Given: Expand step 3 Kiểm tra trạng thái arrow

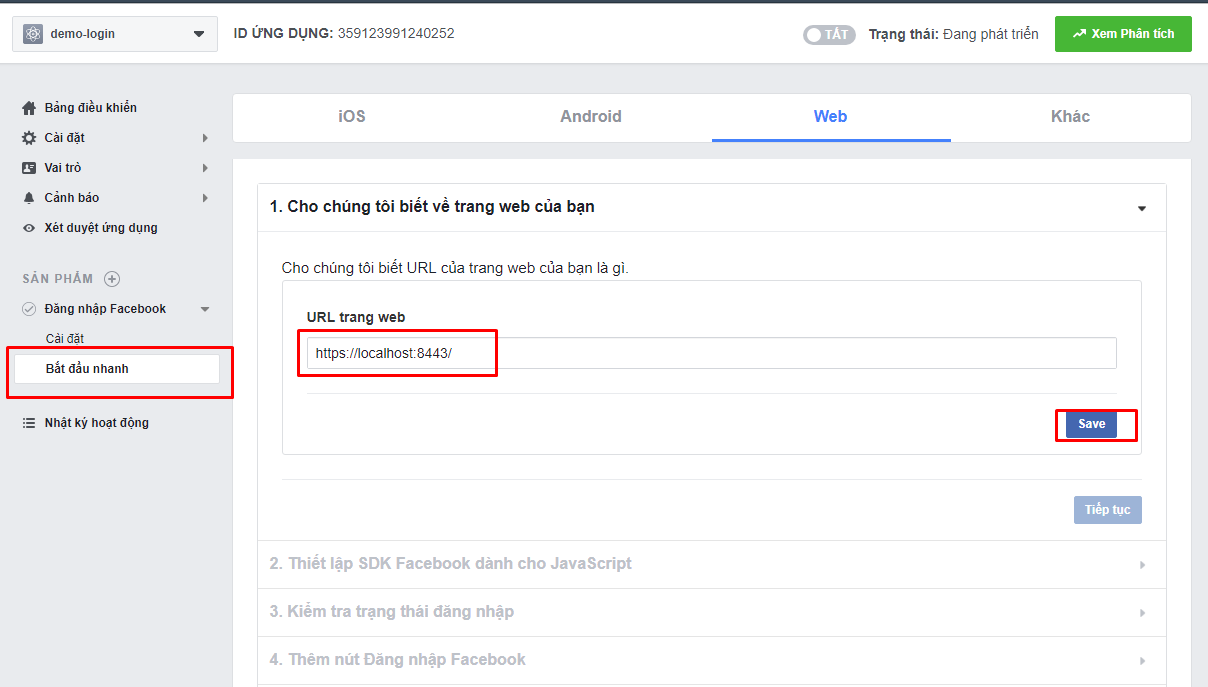Looking at the screenshot, I should click(x=1142, y=613).
